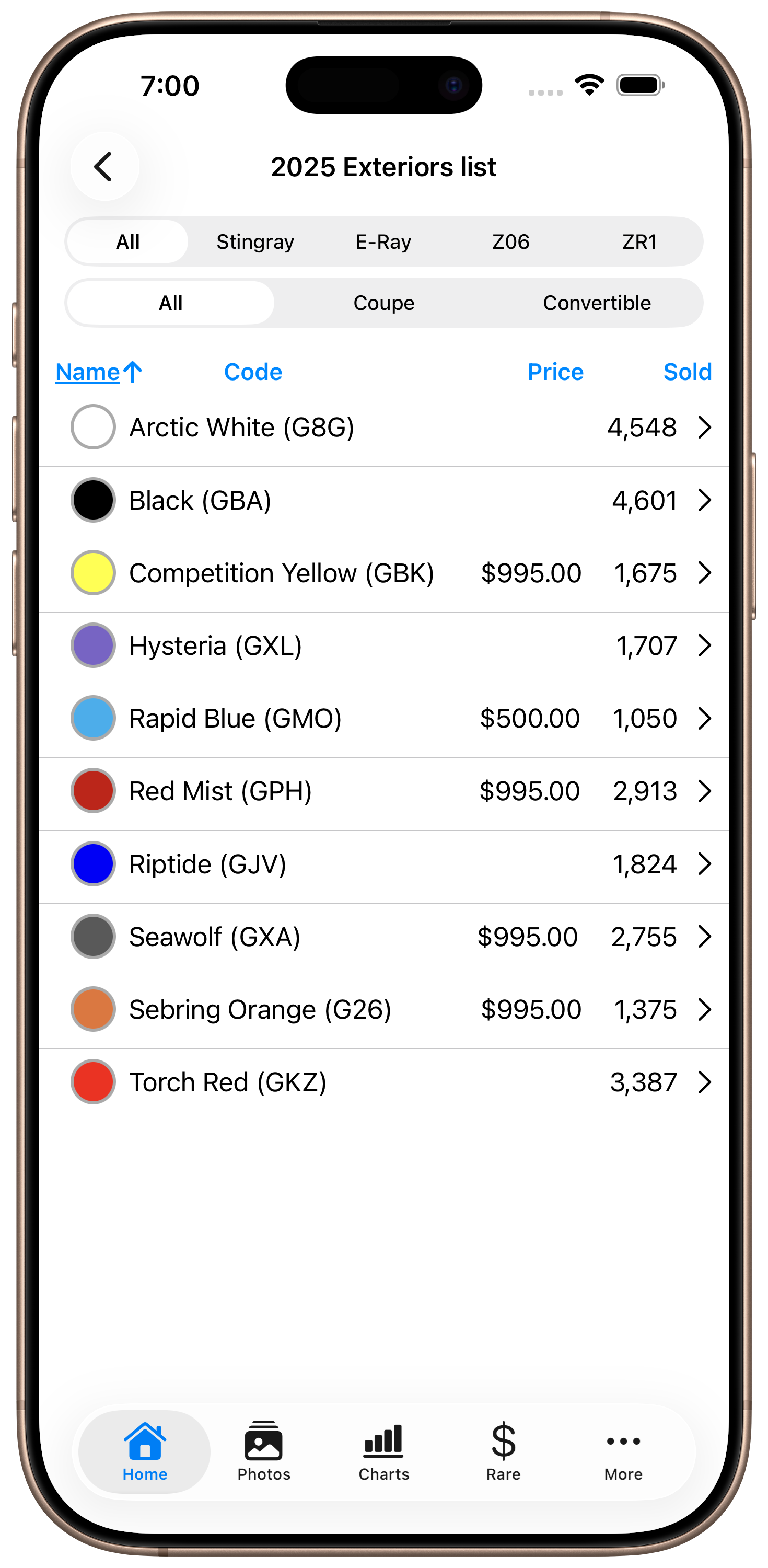Open Torch Red details chevron
The image size is (768, 1568).
coord(705,1081)
